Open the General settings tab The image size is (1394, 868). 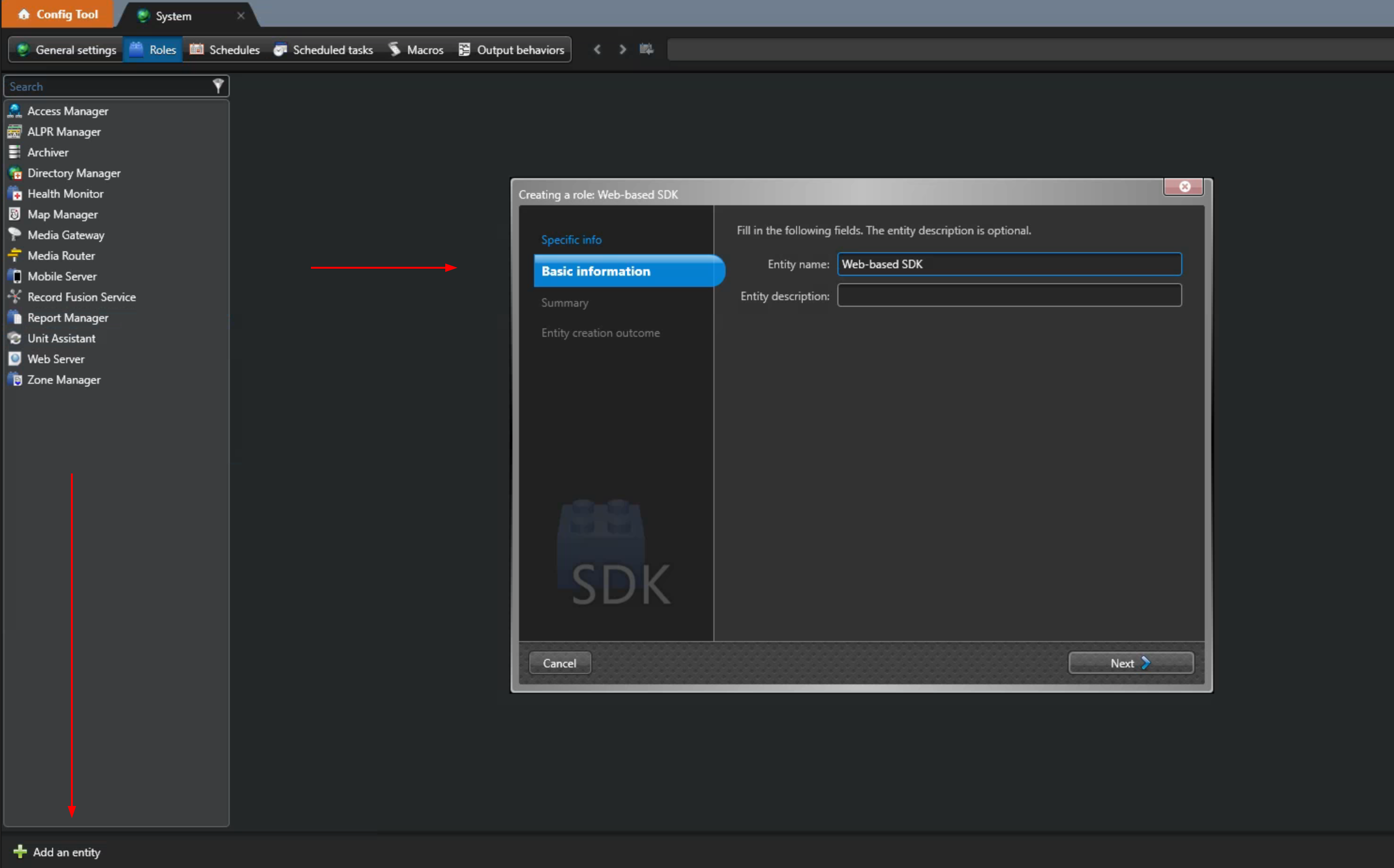pos(67,50)
